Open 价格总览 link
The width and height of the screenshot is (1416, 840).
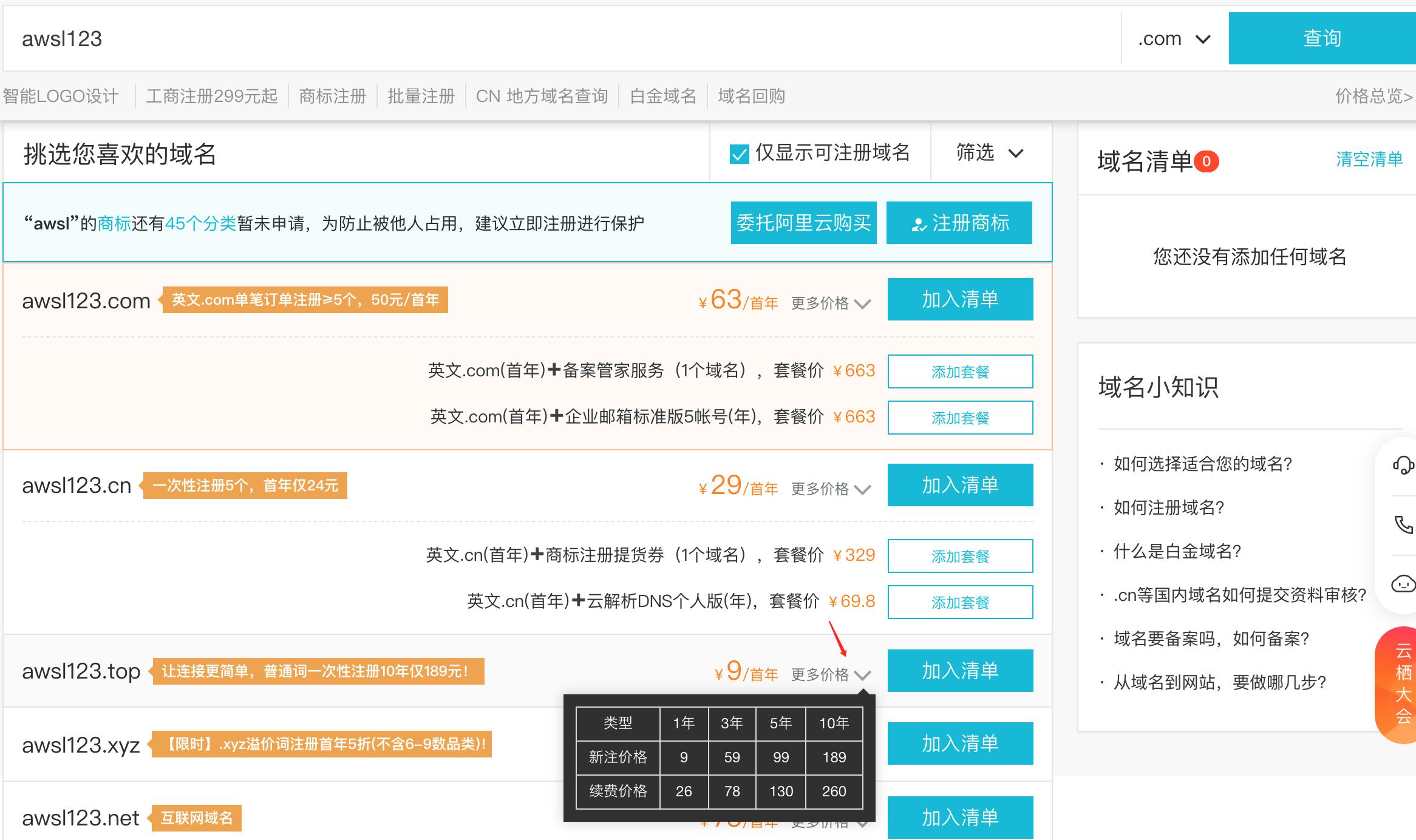tap(1374, 96)
